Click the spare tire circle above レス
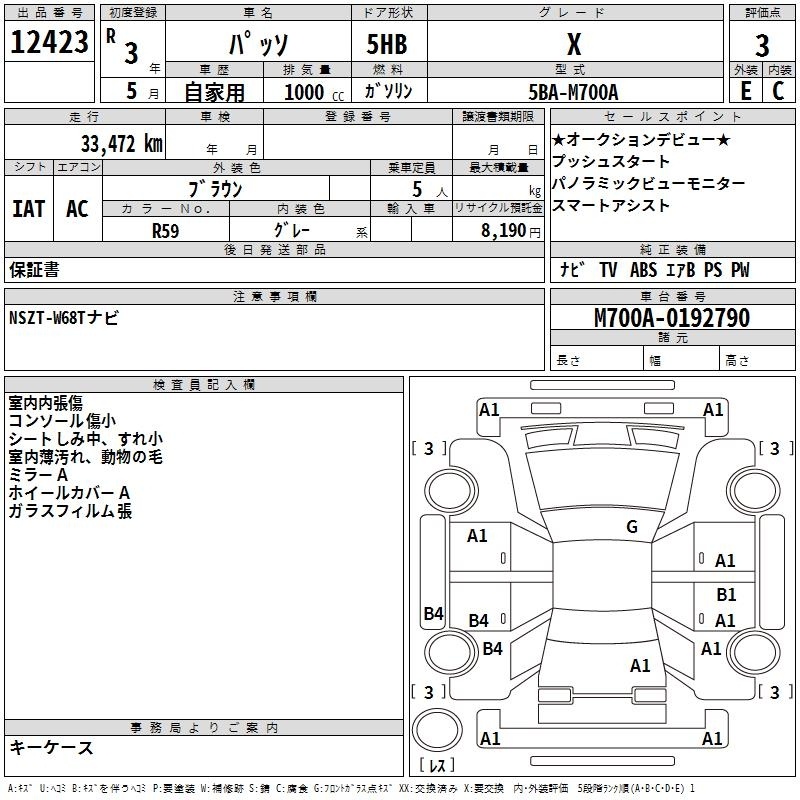 [x=437, y=729]
